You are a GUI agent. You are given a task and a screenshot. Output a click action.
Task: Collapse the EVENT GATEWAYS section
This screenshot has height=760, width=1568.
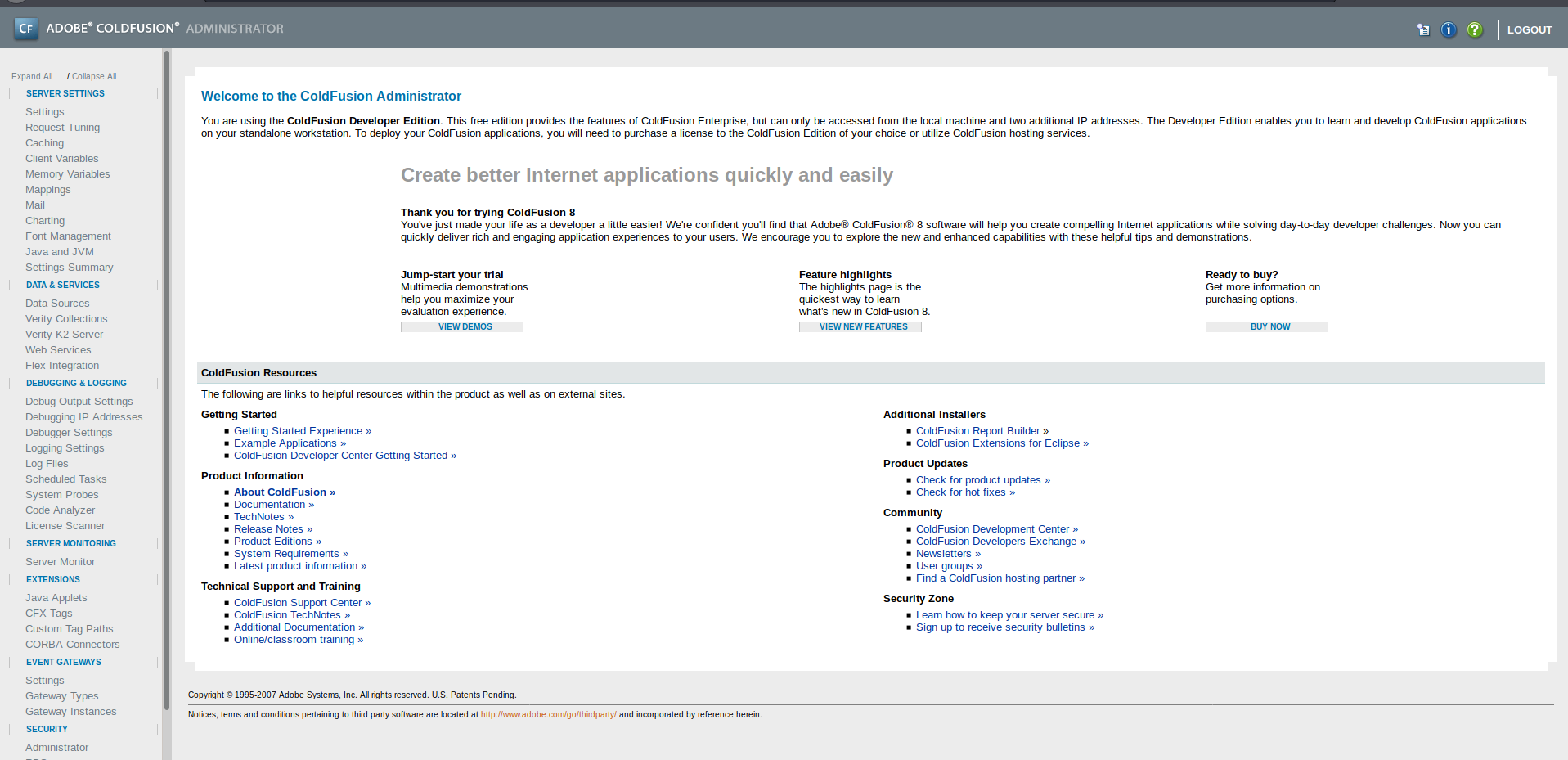point(64,662)
